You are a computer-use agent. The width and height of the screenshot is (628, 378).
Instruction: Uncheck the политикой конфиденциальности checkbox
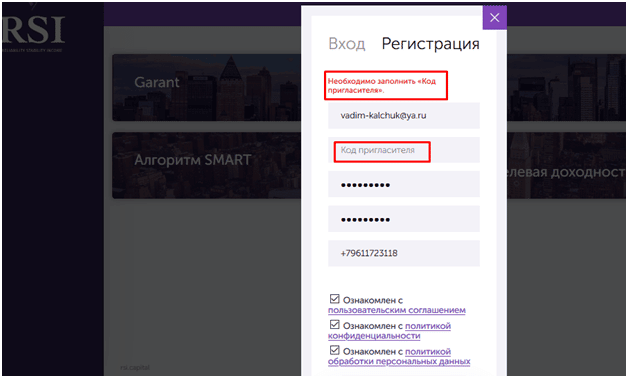tap(334, 324)
